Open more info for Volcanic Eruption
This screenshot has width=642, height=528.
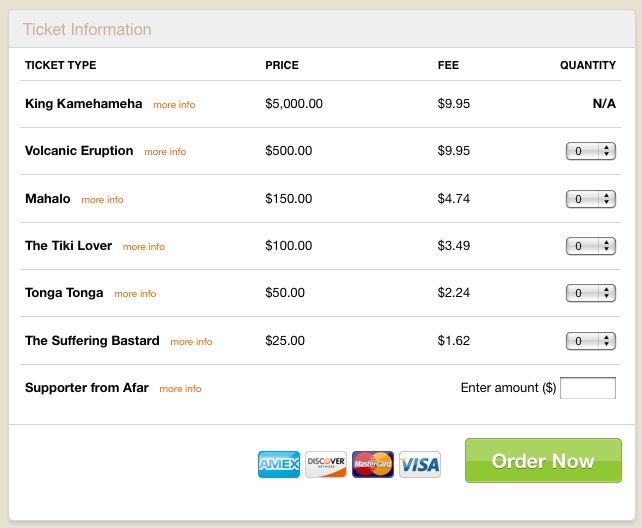tap(165, 152)
